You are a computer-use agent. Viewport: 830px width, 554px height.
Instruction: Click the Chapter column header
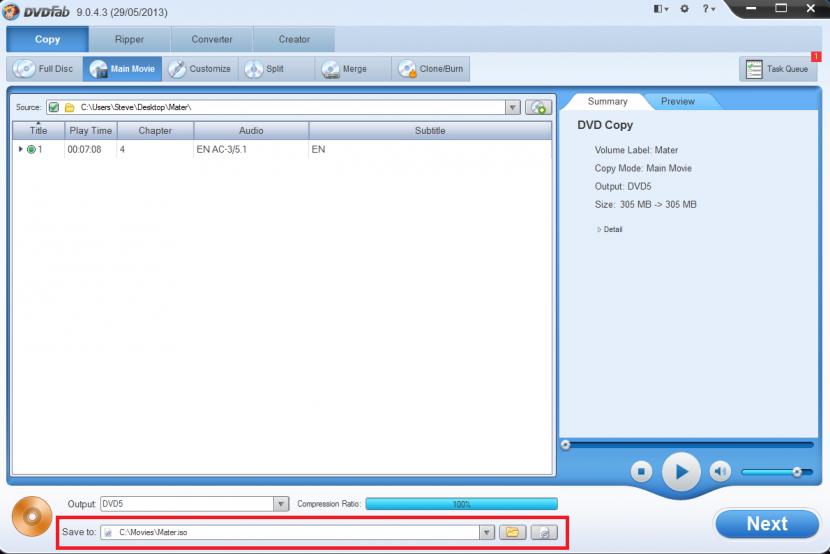coord(155,130)
